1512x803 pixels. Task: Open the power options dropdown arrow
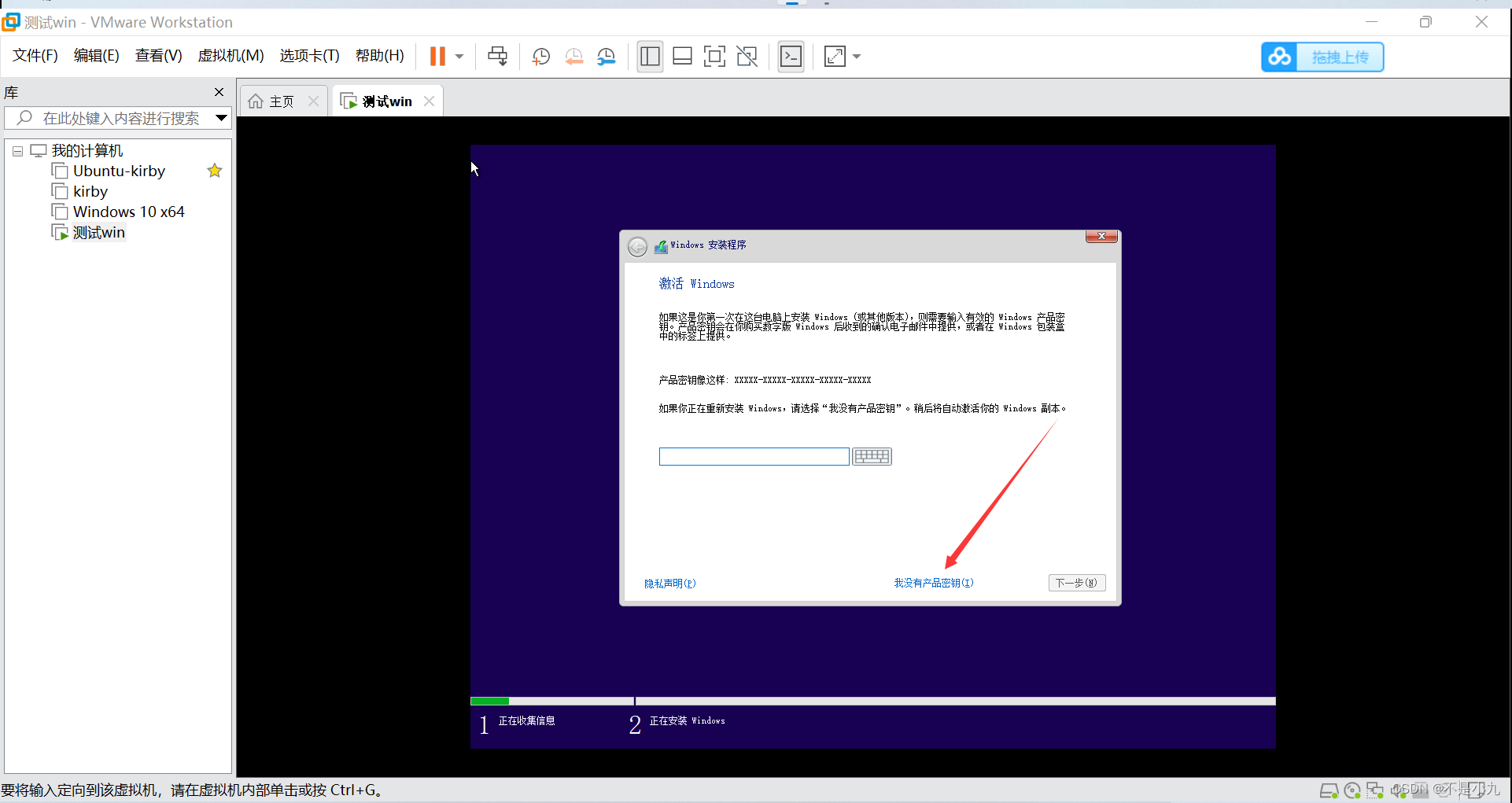coord(459,57)
